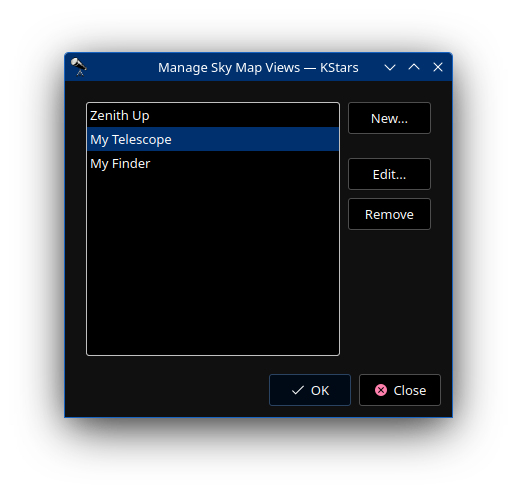Click the gap between New and Edit buttons
This screenshot has width=517, height=494.
[389, 146]
